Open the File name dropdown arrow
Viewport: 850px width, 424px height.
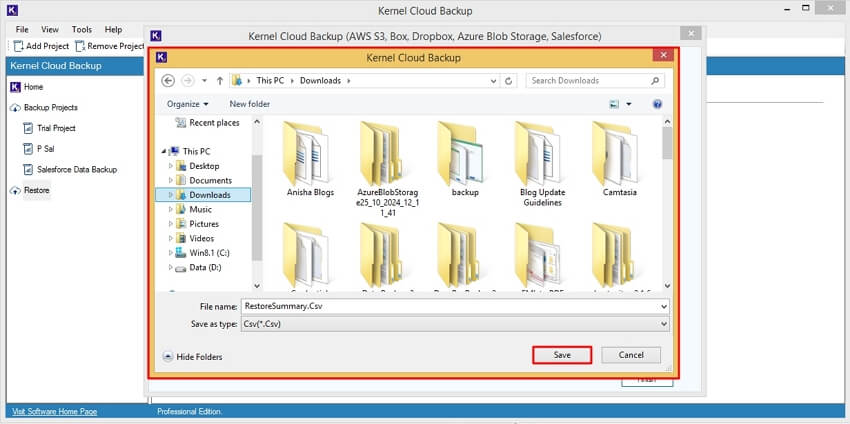coord(665,306)
